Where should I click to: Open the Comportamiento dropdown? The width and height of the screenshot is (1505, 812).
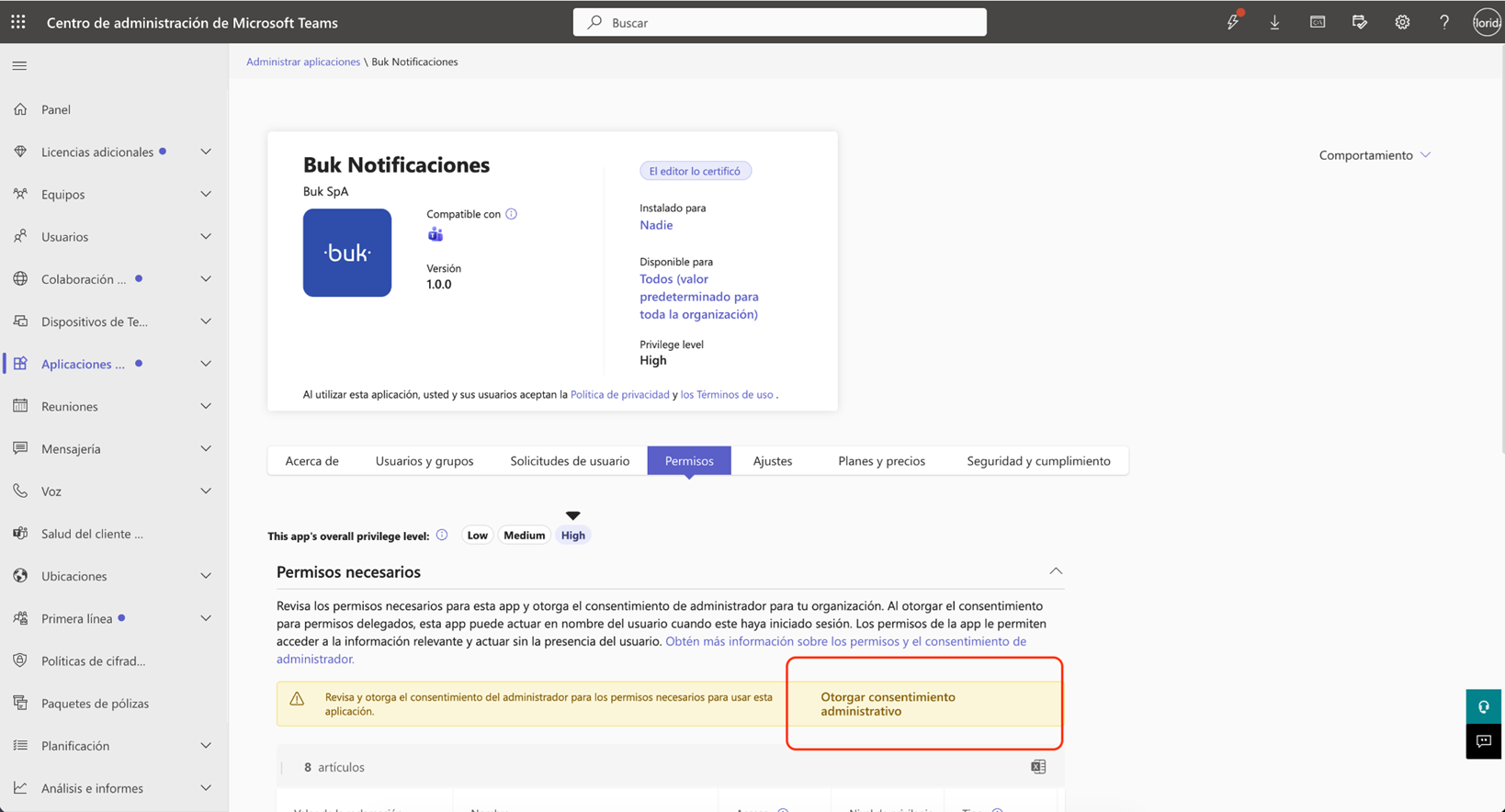[x=1375, y=155]
